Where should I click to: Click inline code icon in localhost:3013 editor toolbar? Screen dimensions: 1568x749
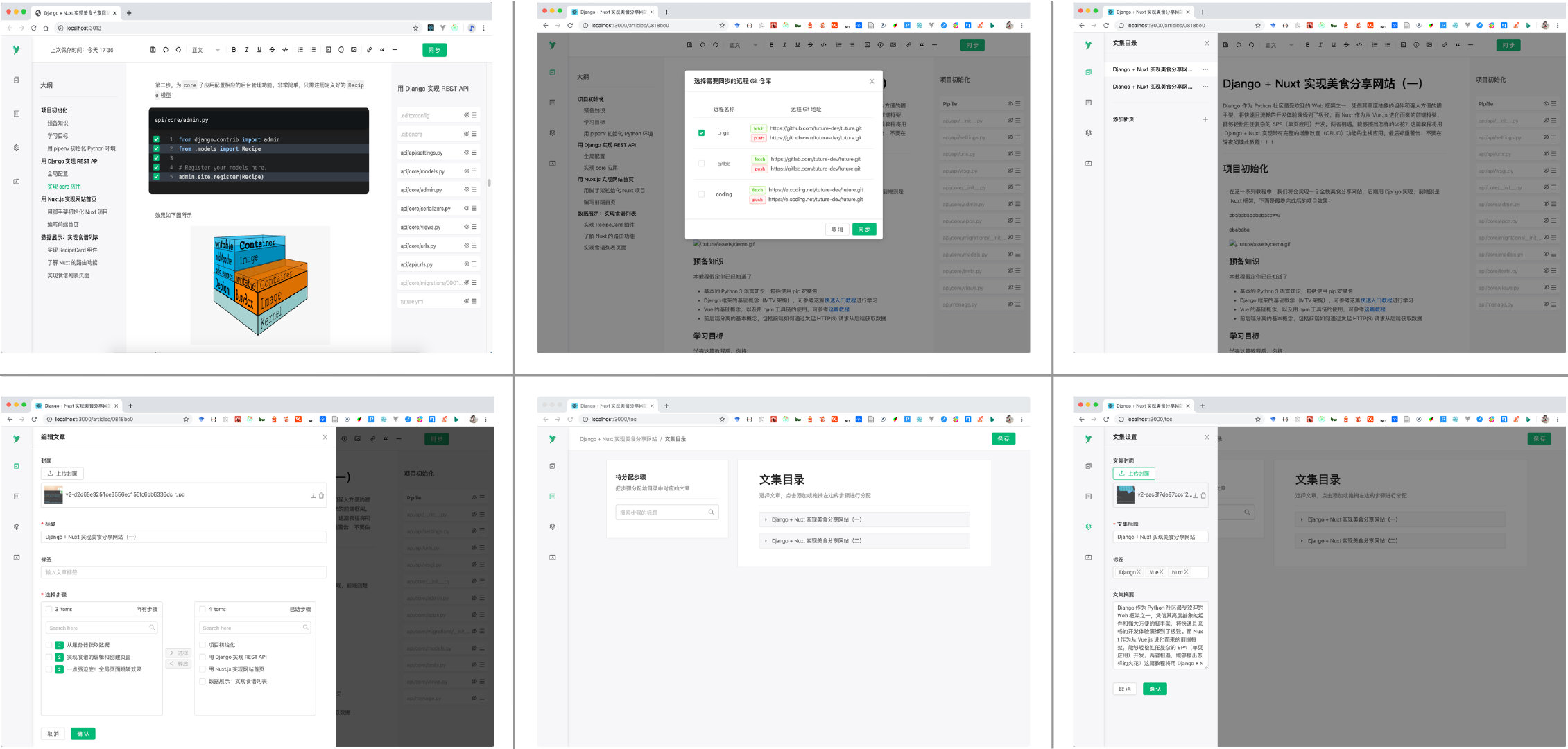tap(285, 50)
